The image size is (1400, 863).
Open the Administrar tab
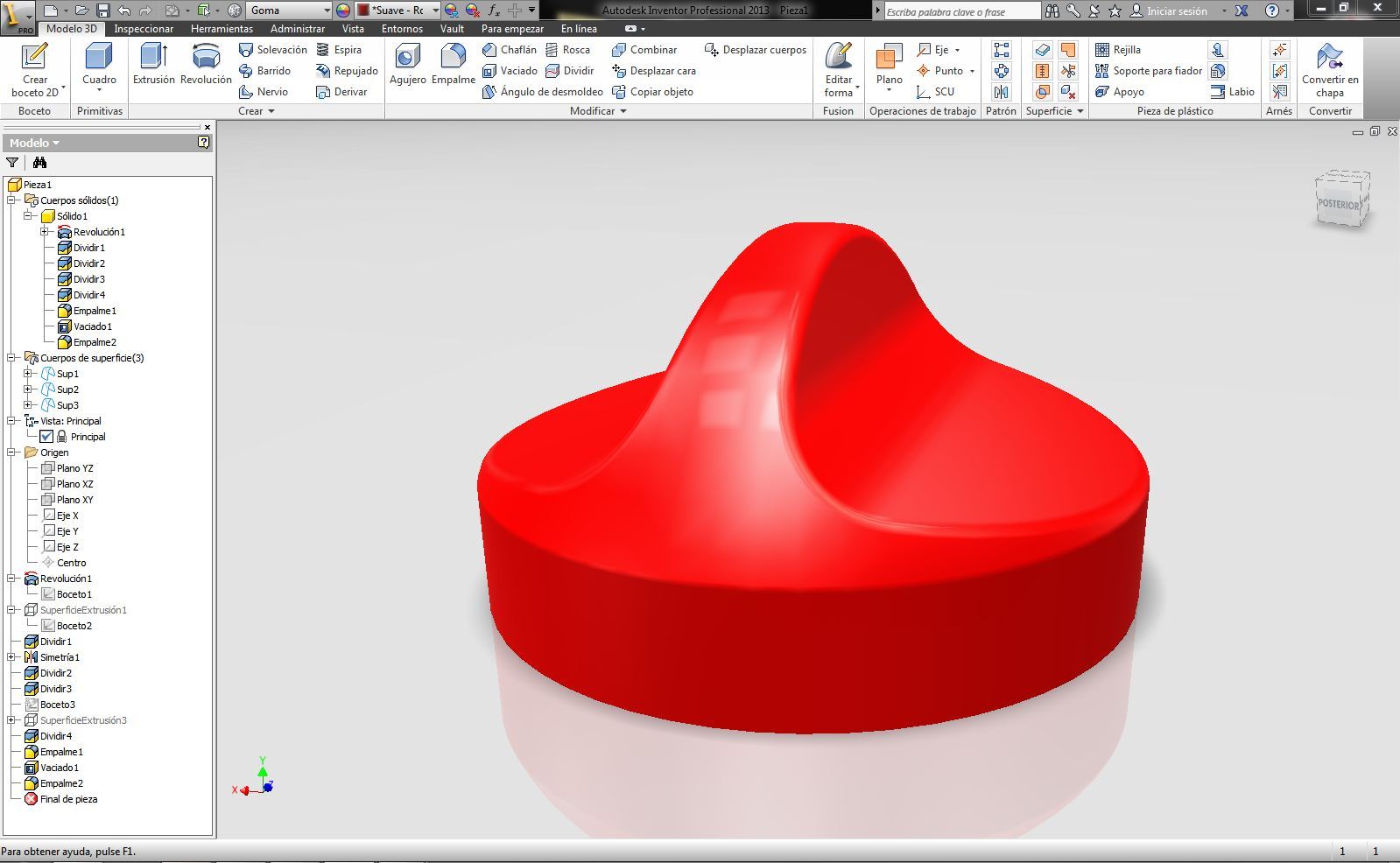coord(298,29)
